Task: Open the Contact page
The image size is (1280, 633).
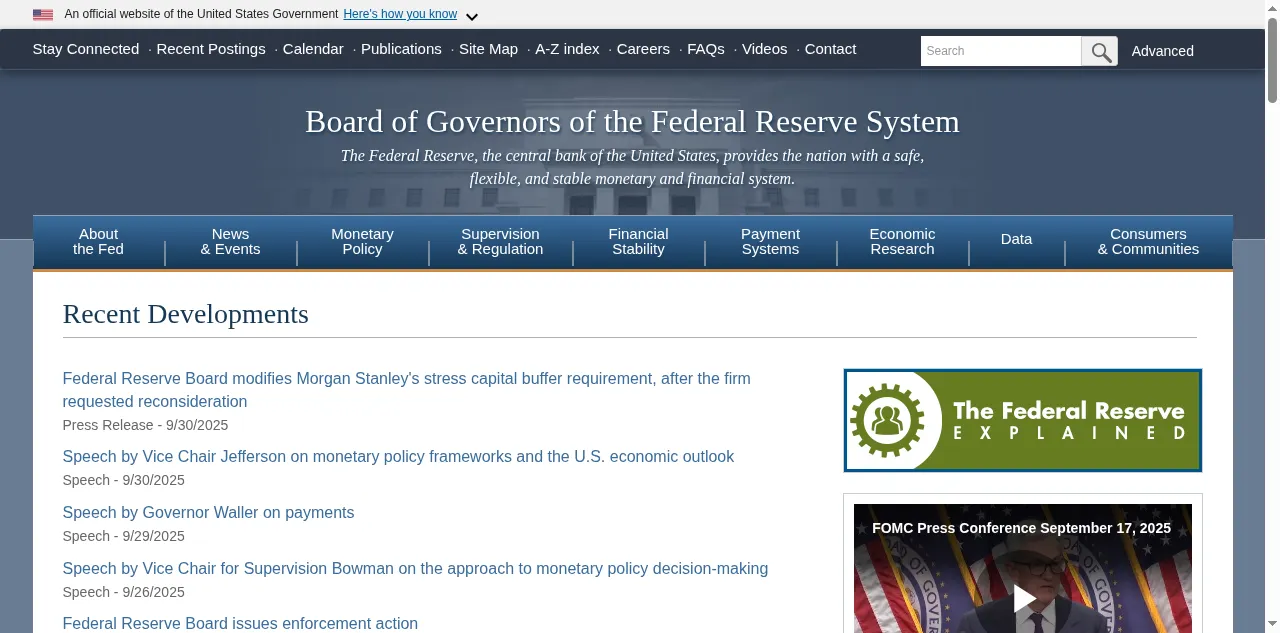Action: [830, 49]
